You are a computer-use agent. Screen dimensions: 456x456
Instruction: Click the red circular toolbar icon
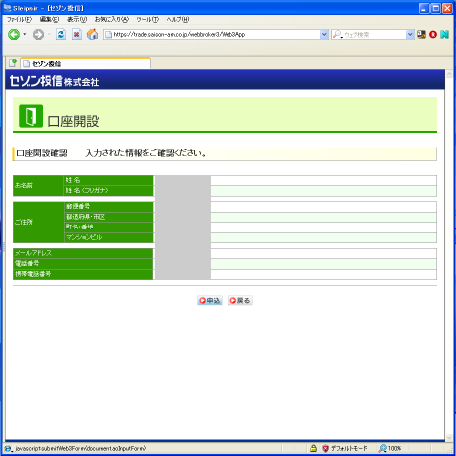[x=433, y=34]
